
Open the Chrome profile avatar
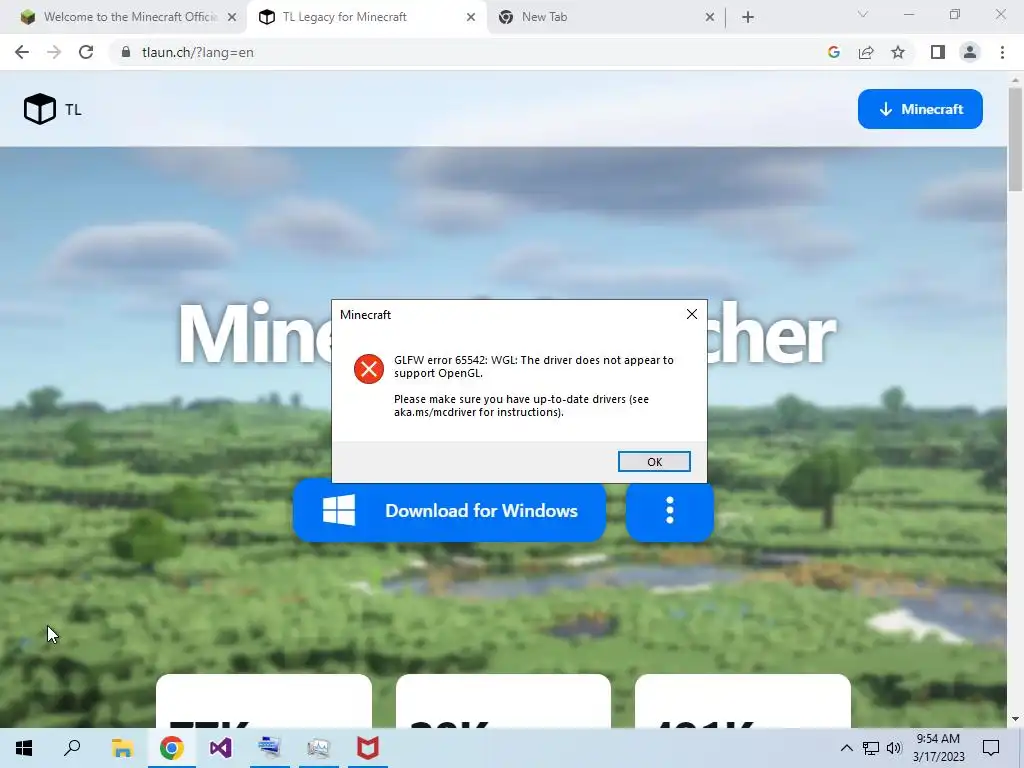click(970, 52)
